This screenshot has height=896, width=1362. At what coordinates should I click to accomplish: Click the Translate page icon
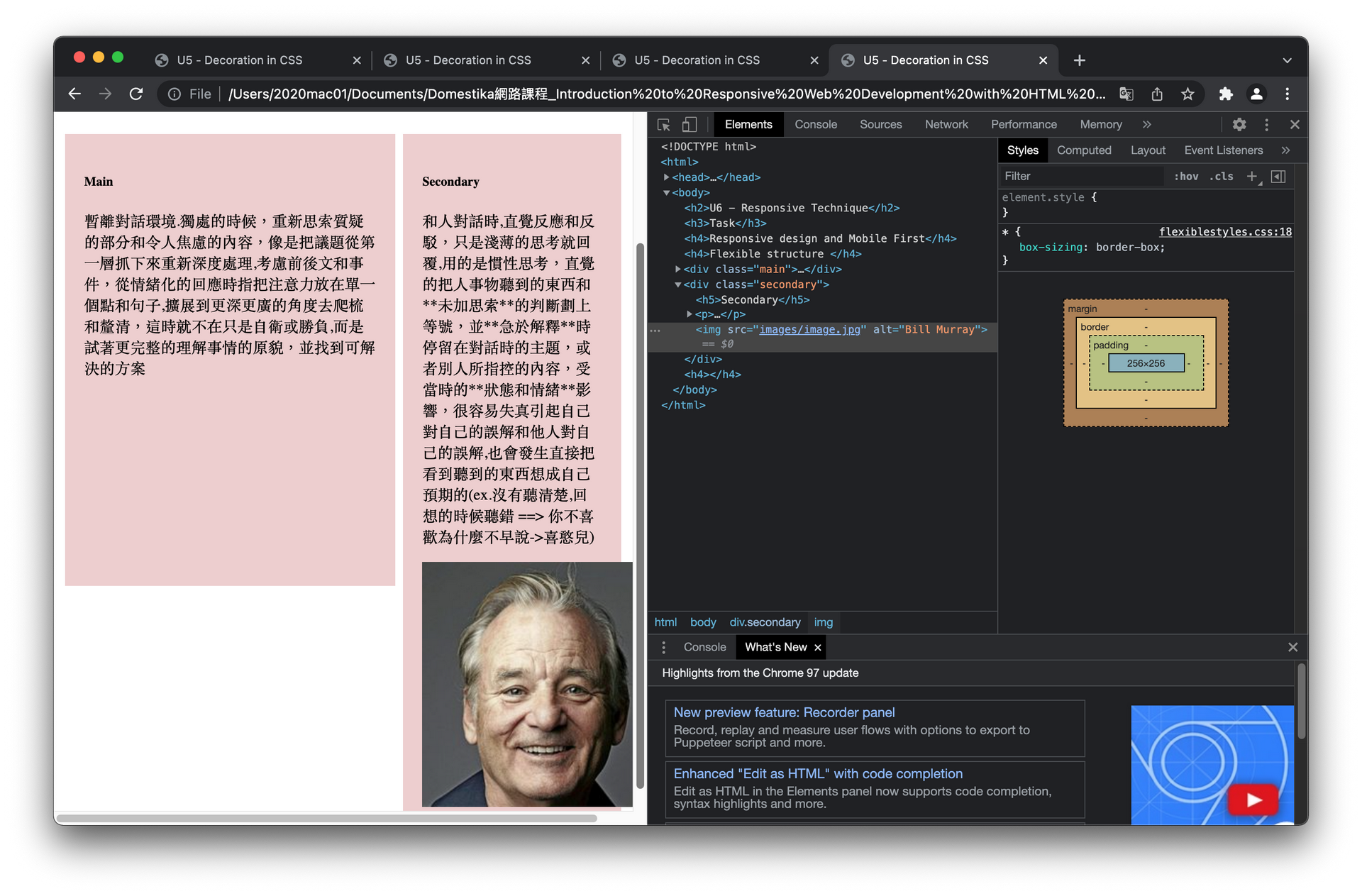(1126, 94)
